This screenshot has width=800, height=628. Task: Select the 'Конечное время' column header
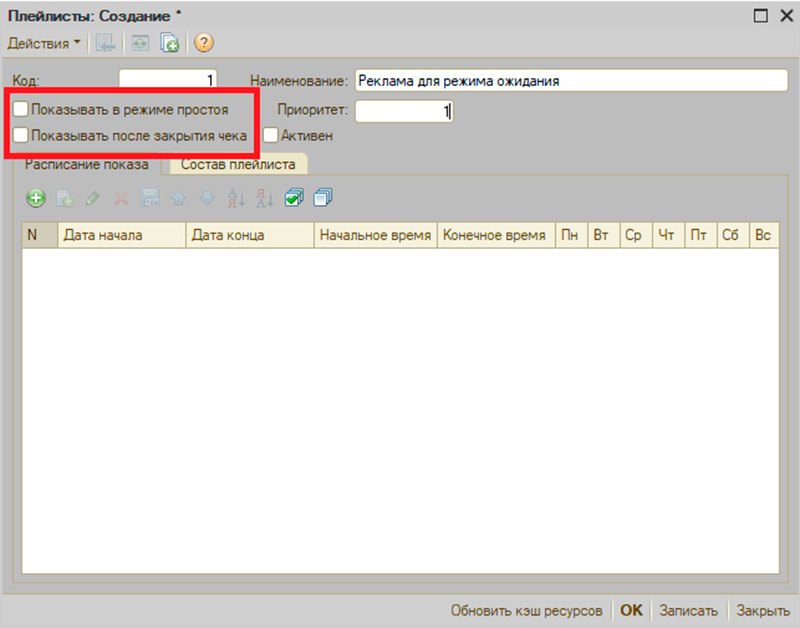tap(496, 235)
